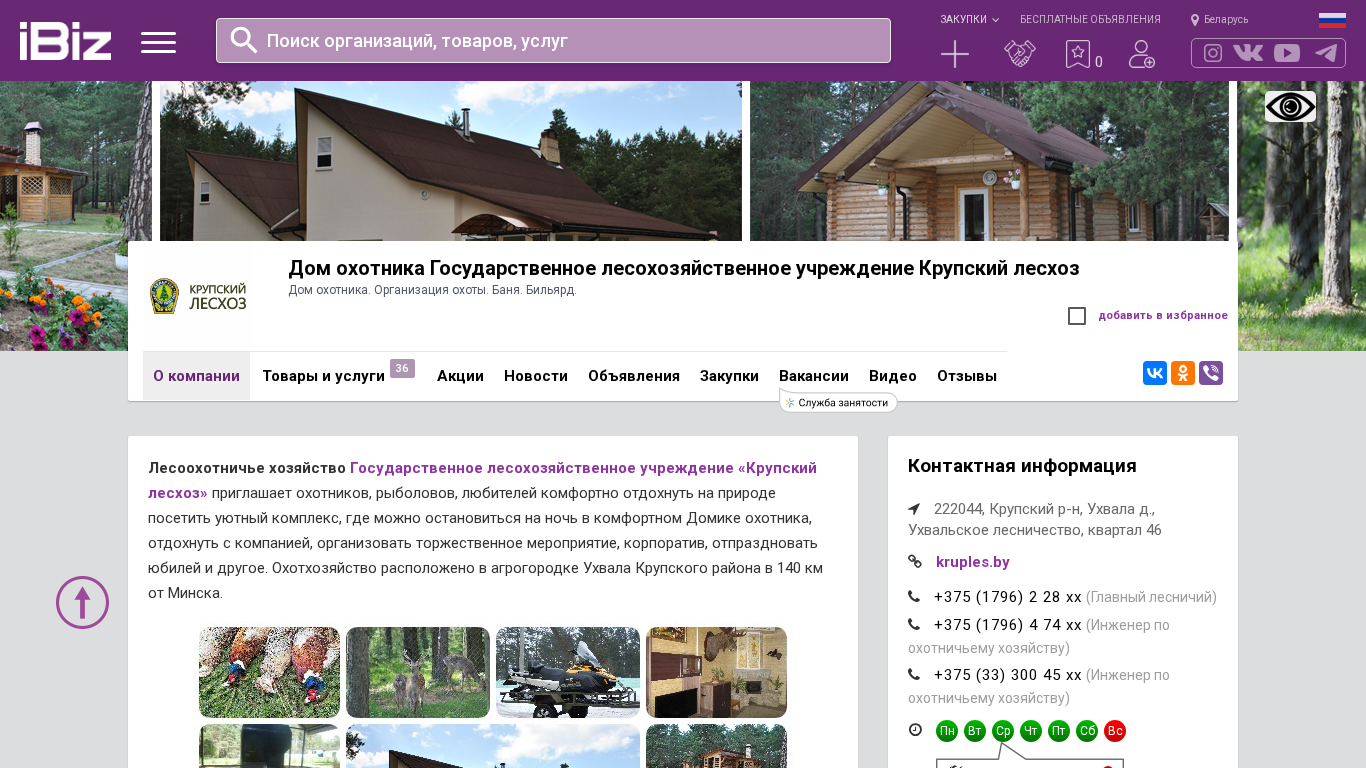
Task: Click the search magnifier icon
Action: tap(244, 40)
